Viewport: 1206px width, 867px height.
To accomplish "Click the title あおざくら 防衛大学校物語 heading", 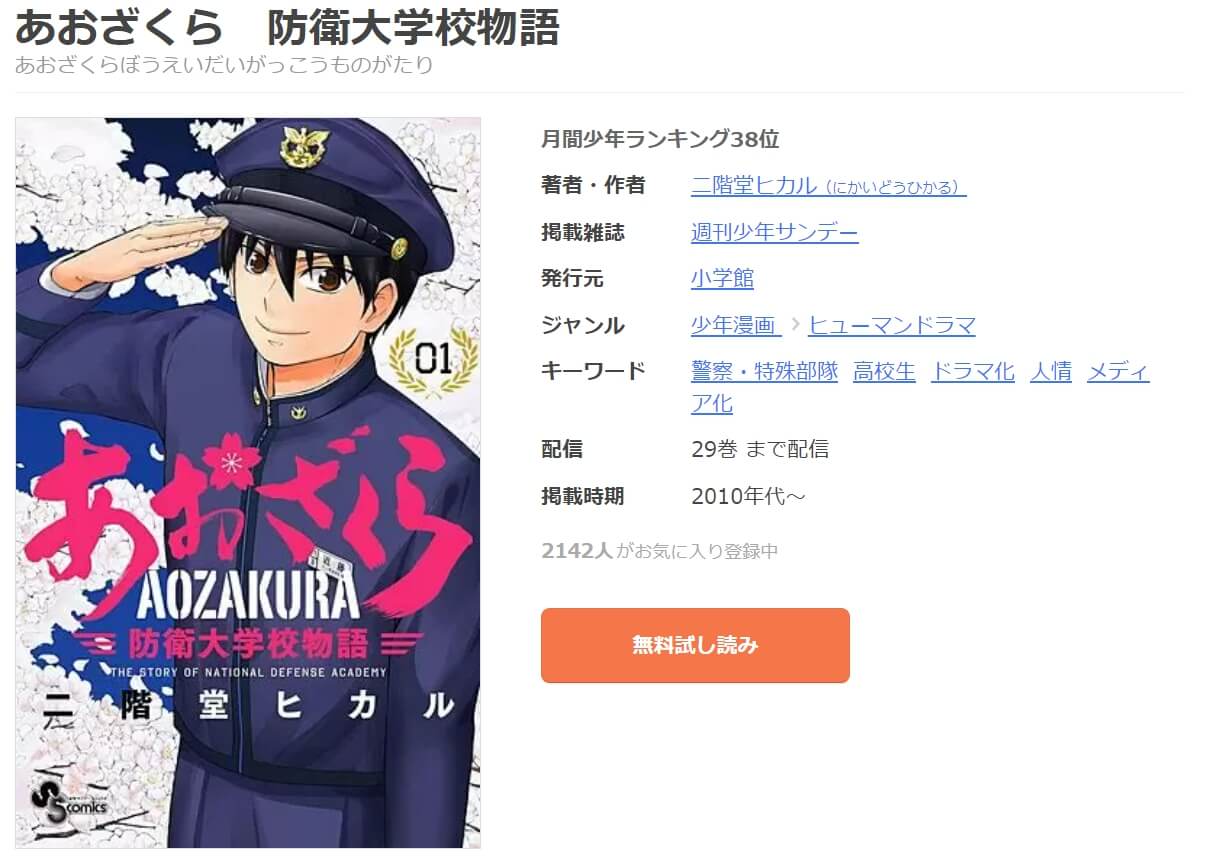I will click(x=287, y=28).
